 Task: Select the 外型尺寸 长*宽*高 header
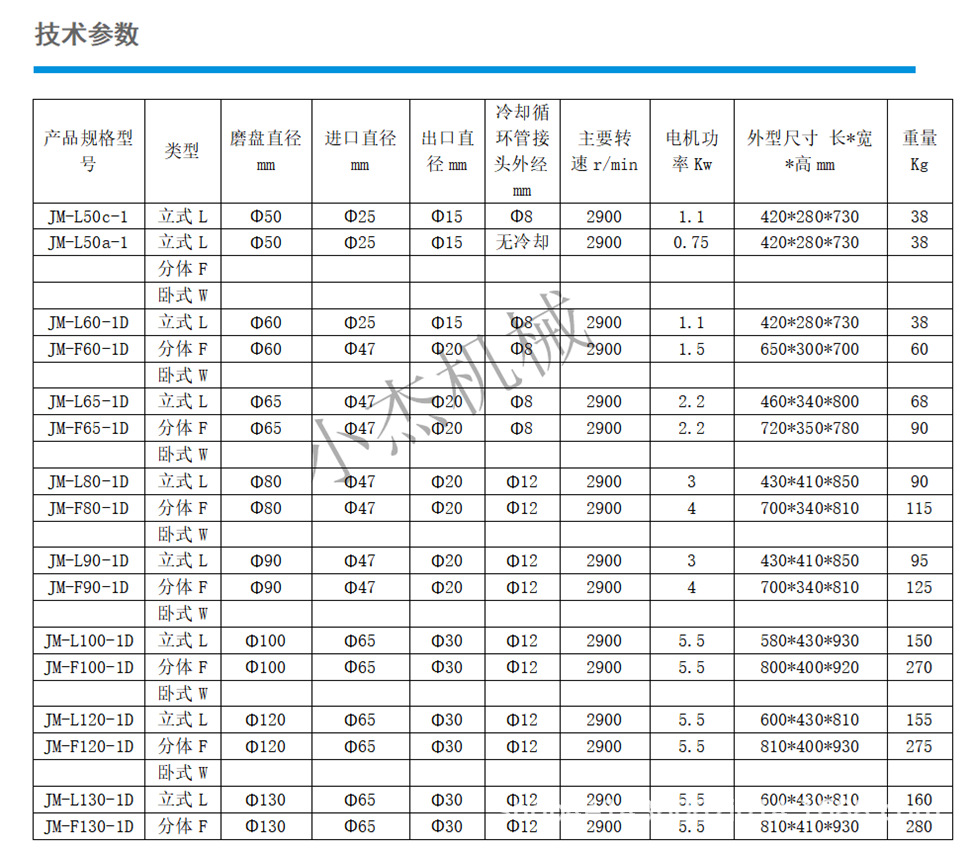click(809, 151)
